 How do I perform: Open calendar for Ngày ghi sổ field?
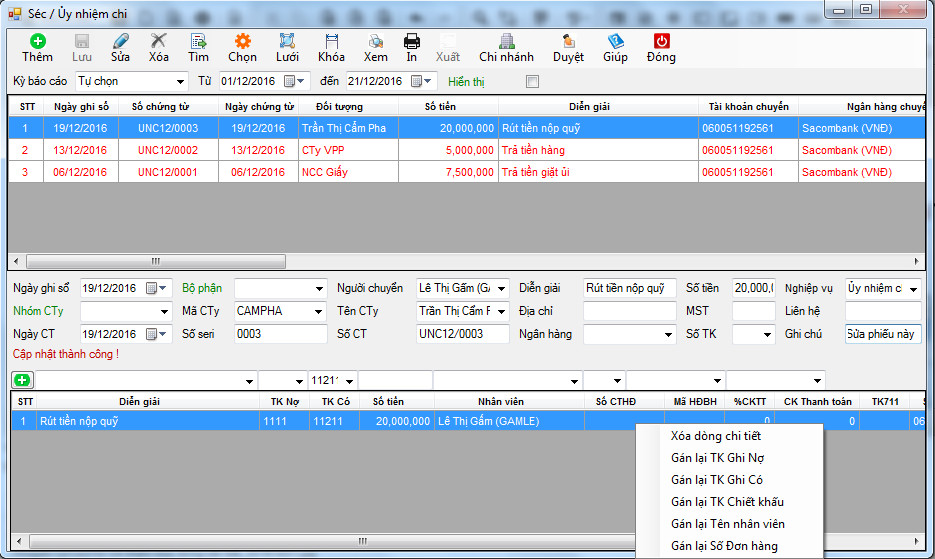point(157,288)
